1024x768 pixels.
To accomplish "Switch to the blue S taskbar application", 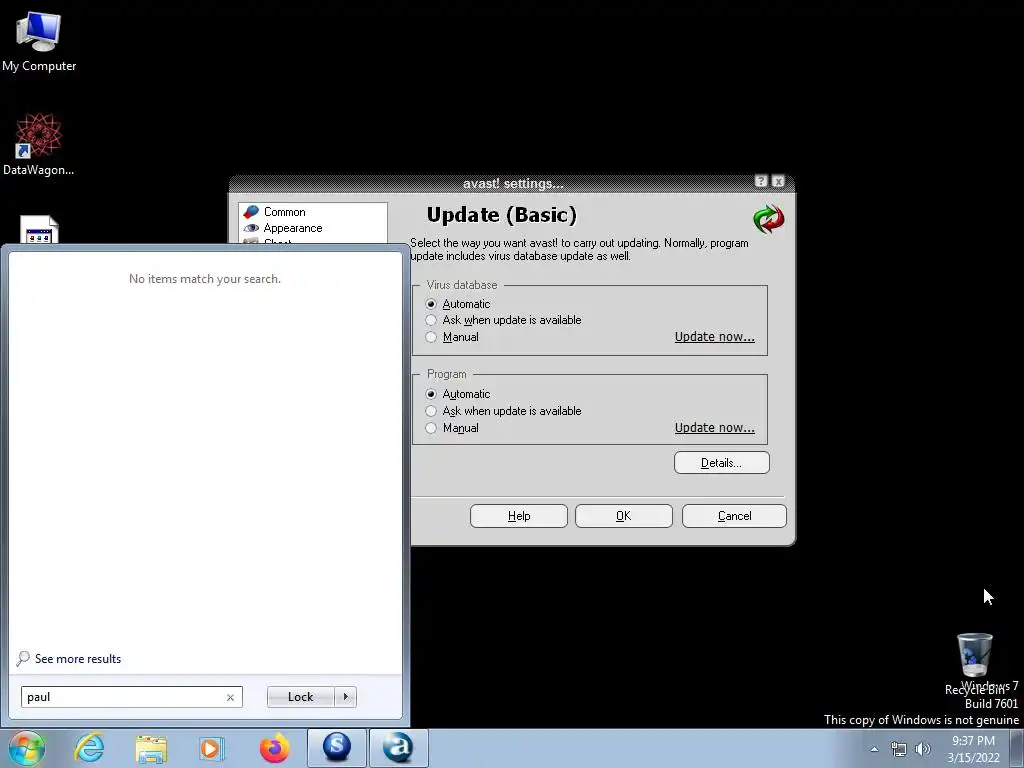I will 336,748.
